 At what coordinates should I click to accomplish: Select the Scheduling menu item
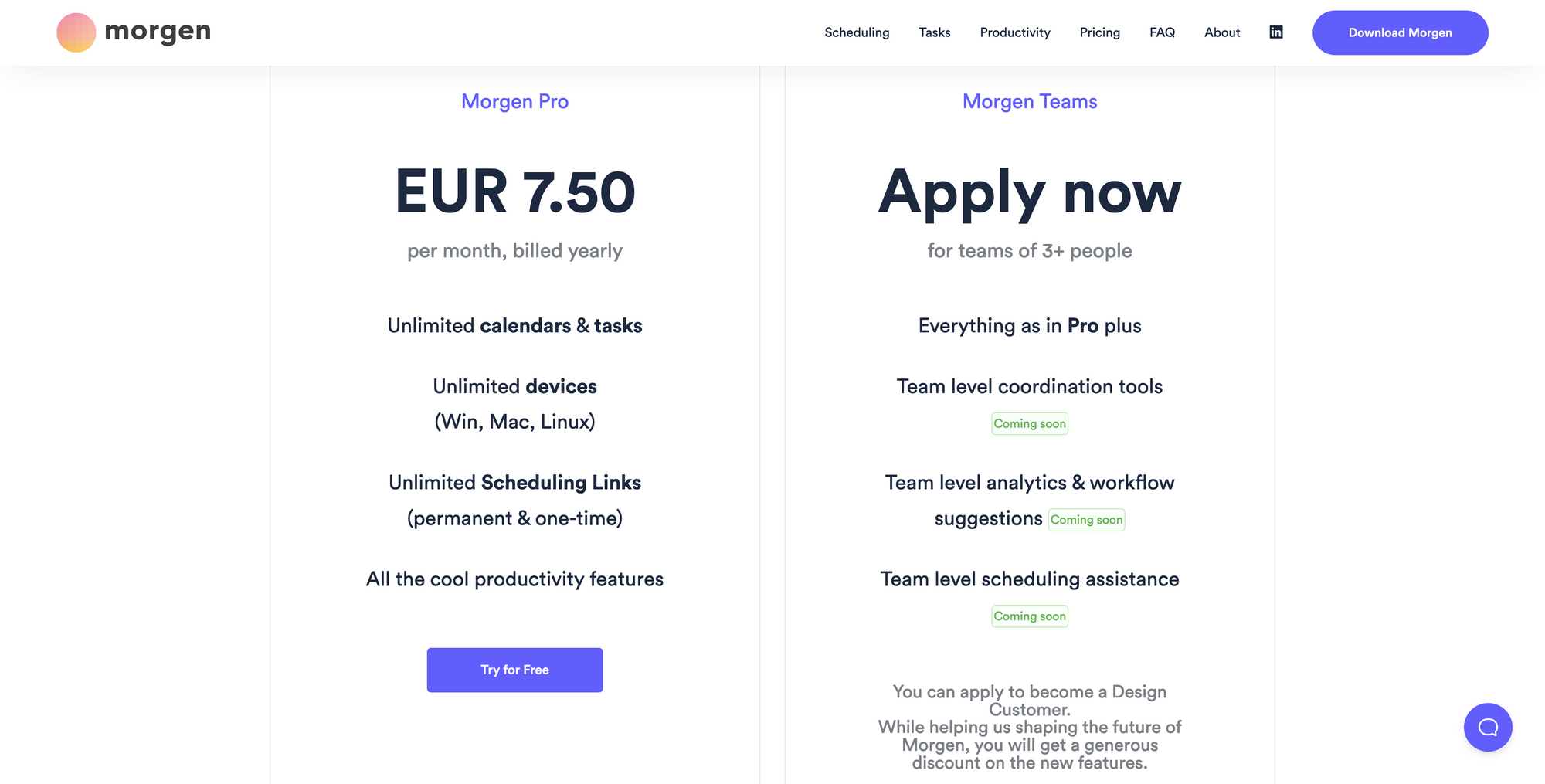pos(857,32)
